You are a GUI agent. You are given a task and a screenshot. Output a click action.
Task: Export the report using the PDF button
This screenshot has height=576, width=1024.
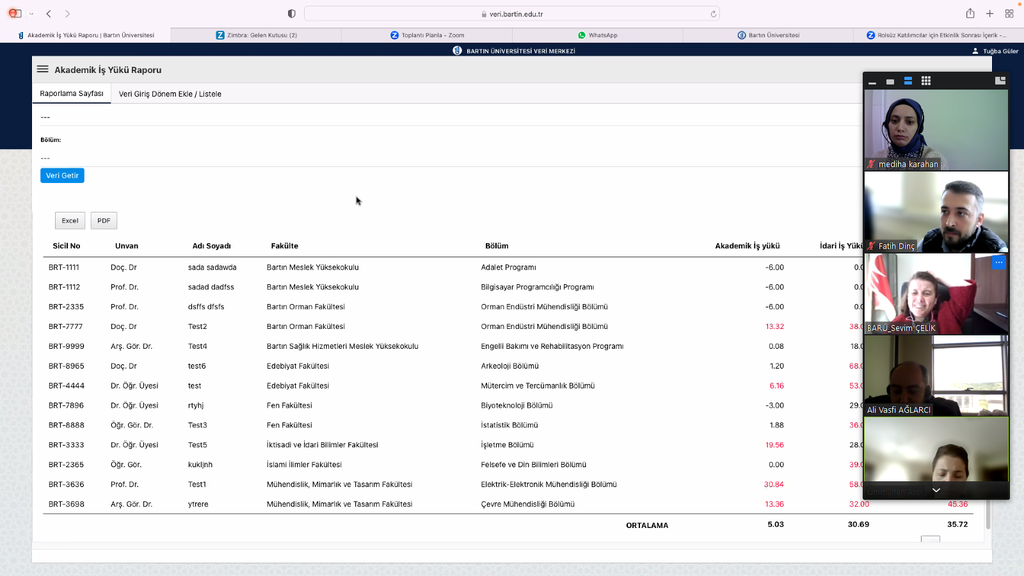pyautogui.click(x=104, y=220)
